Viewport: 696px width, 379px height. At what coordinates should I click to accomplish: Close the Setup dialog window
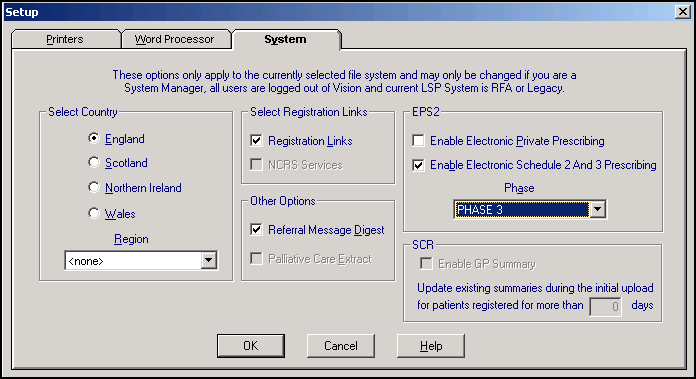(682, 12)
